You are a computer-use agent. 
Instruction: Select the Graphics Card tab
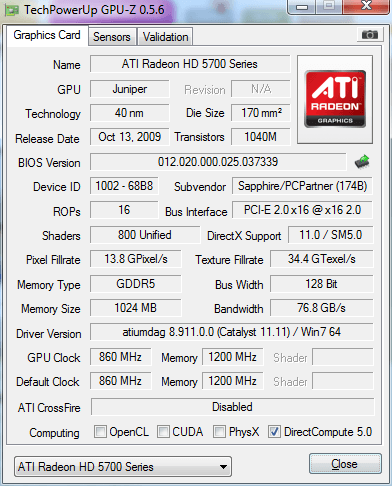[x=47, y=35]
